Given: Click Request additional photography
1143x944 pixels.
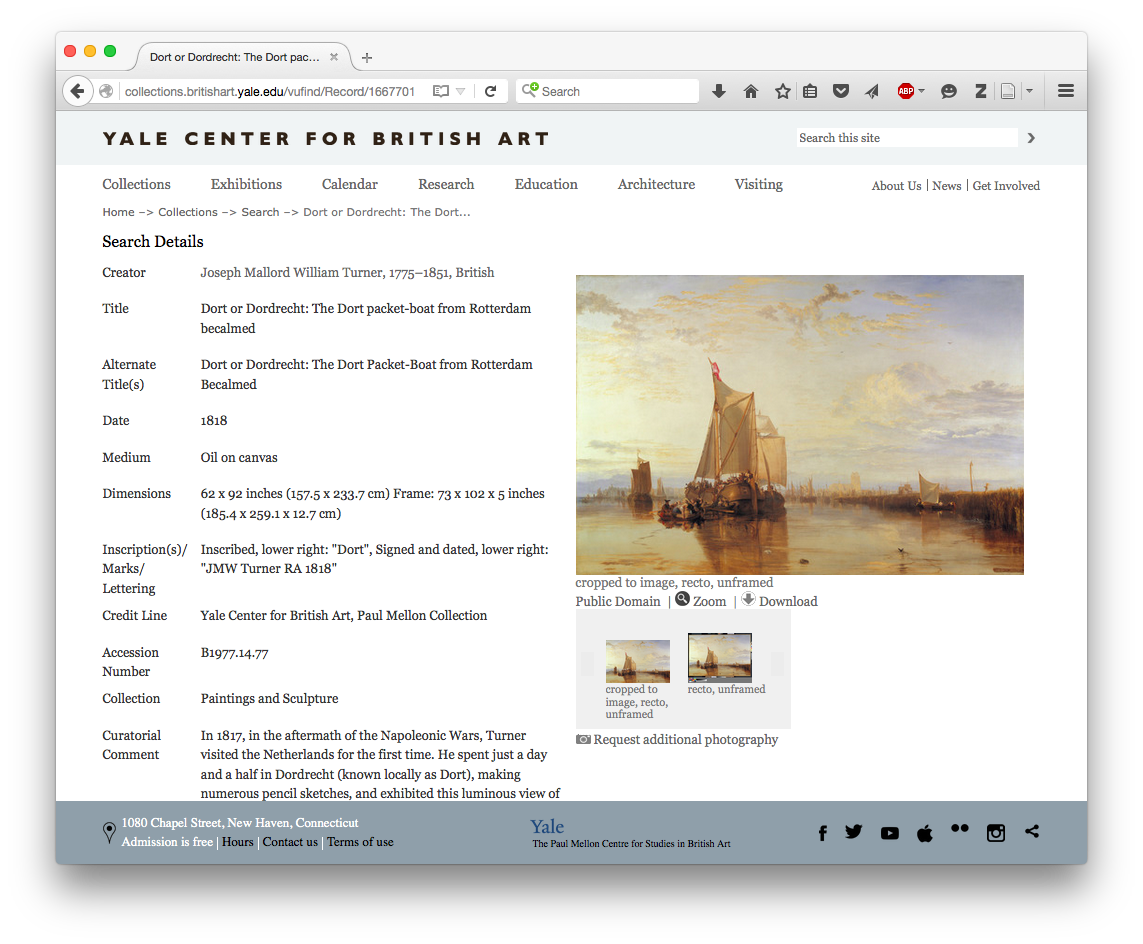Looking at the screenshot, I should (685, 740).
